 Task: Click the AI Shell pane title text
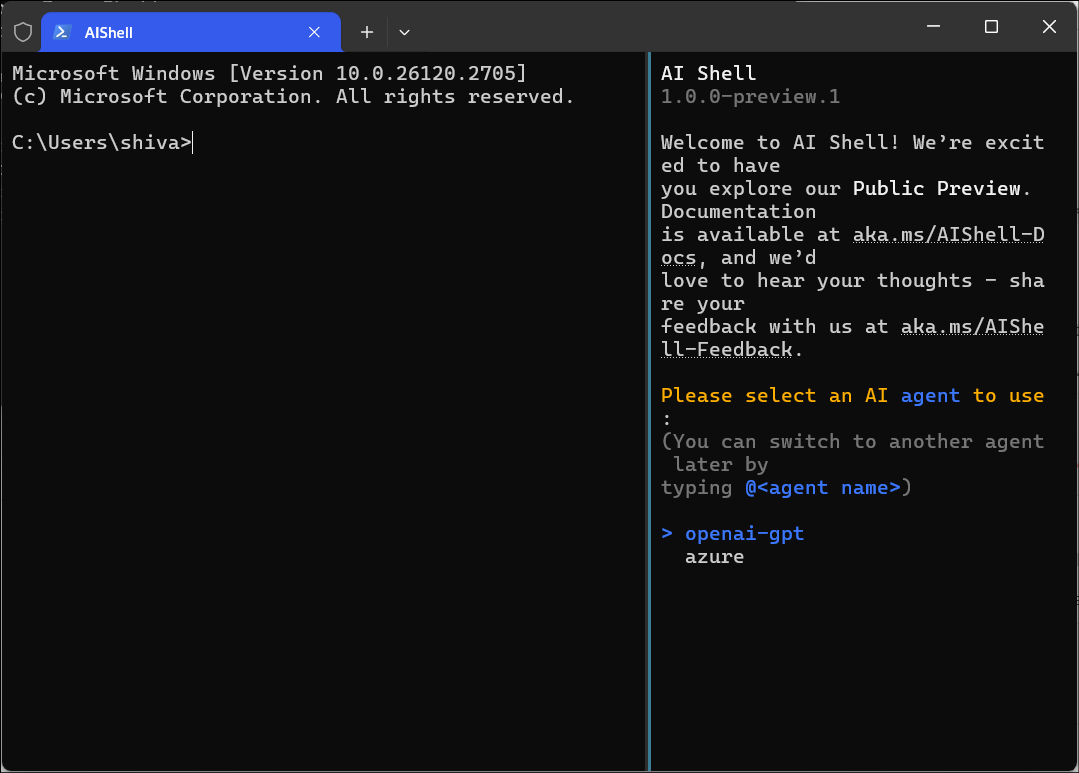tap(707, 72)
